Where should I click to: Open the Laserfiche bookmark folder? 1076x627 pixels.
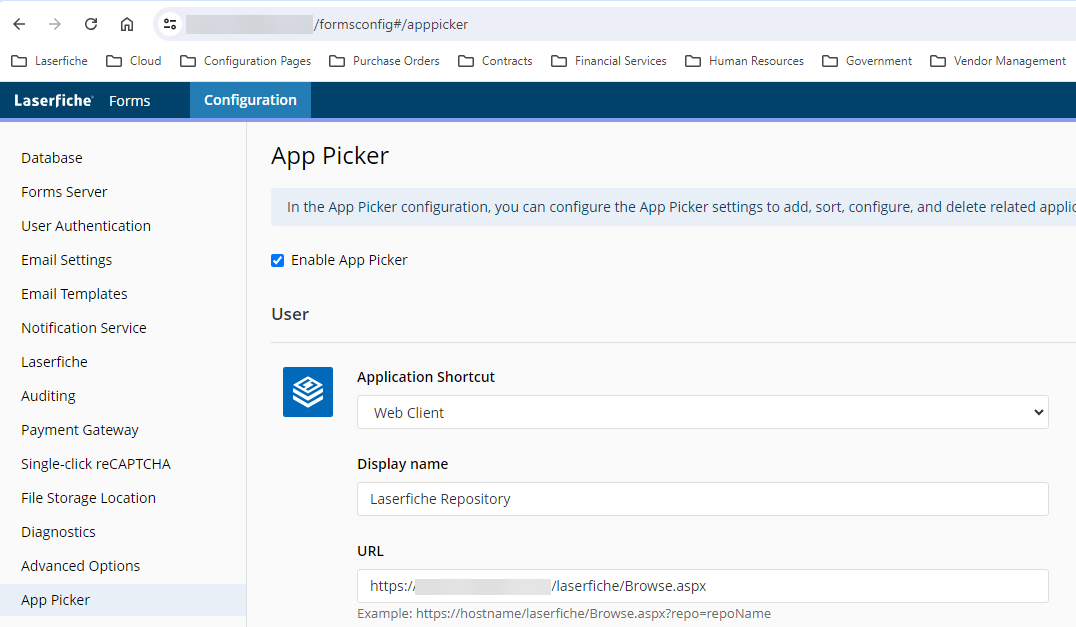pos(49,61)
